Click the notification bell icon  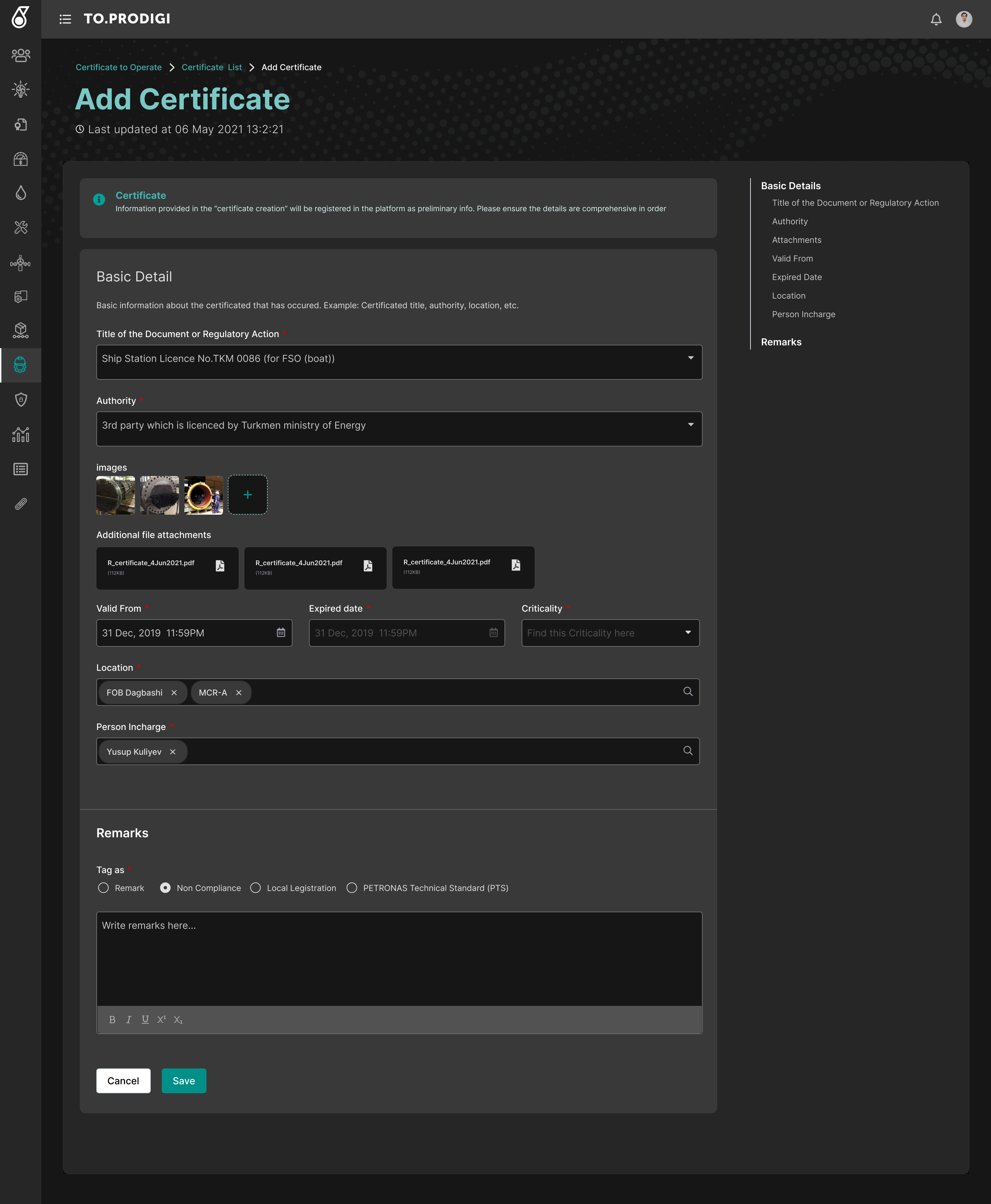(936, 19)
